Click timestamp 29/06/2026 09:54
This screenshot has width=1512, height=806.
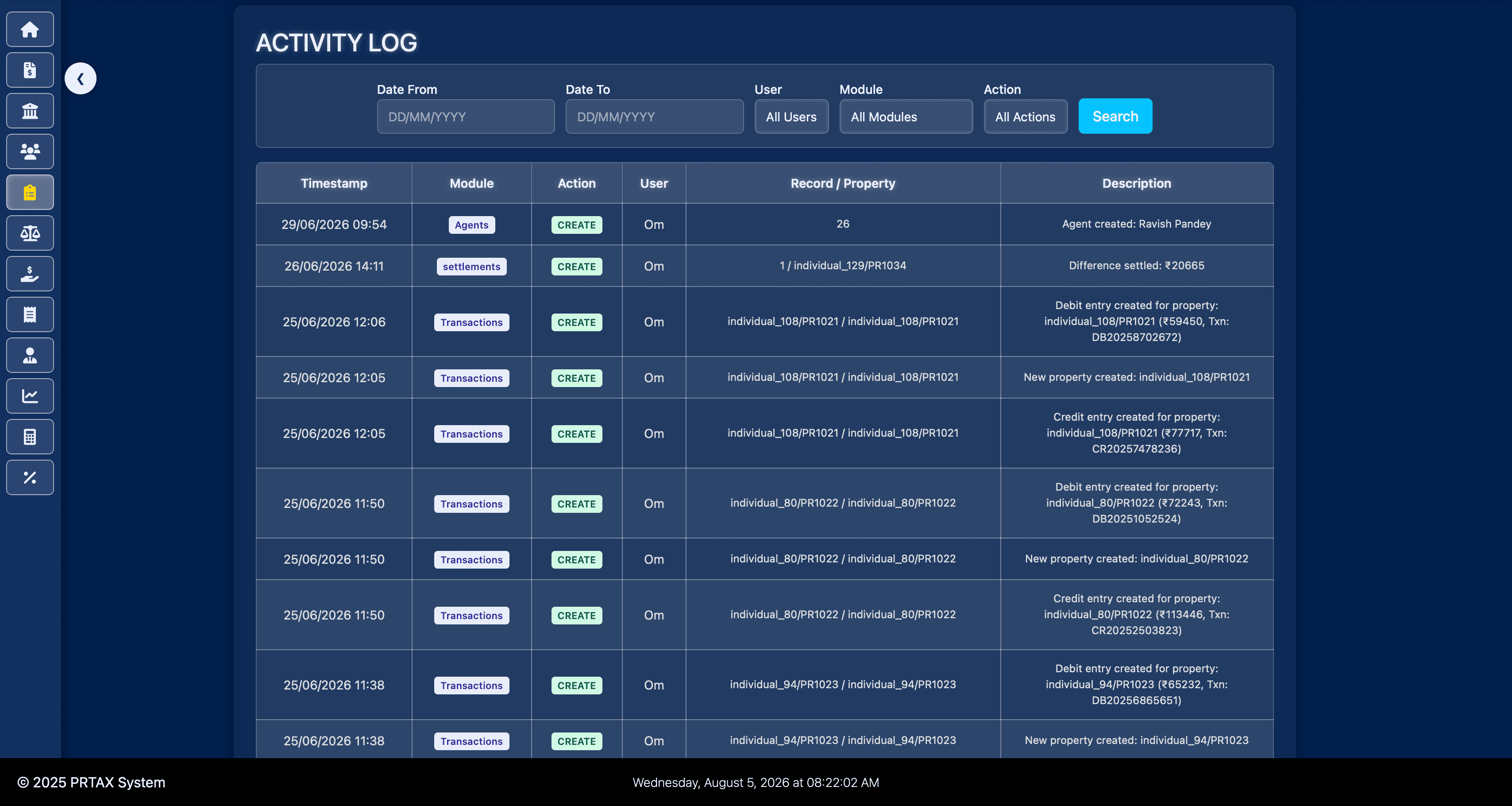(334, 225)
